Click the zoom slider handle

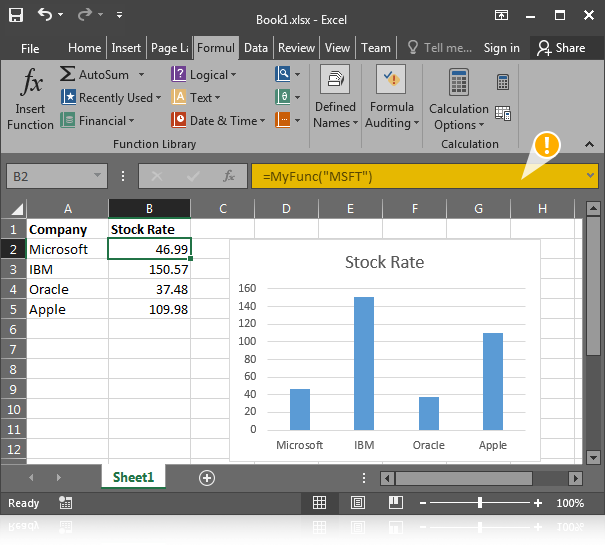pos(480,503)
